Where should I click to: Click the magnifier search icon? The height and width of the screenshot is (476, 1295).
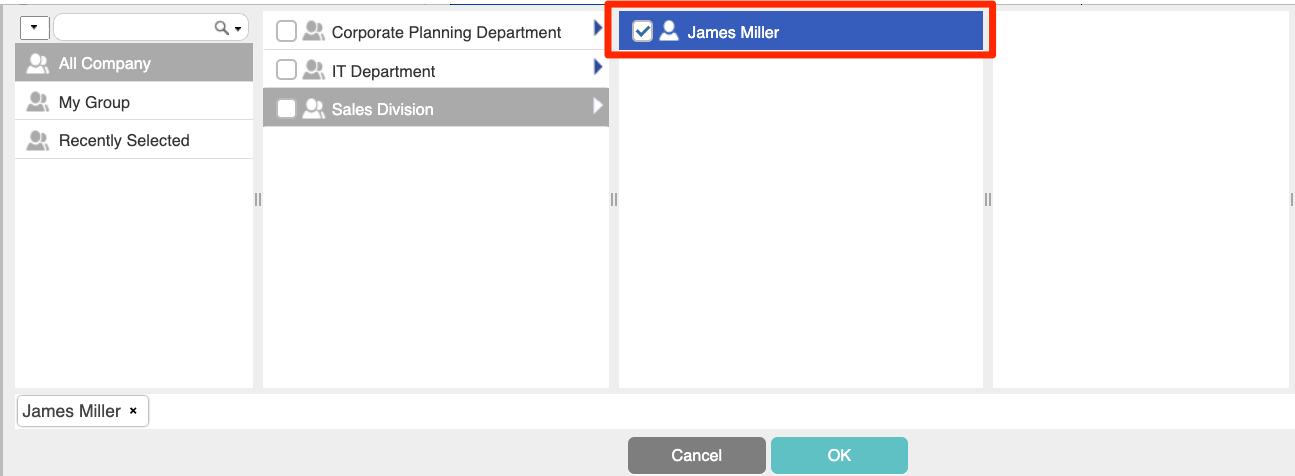tap(223, 29)
